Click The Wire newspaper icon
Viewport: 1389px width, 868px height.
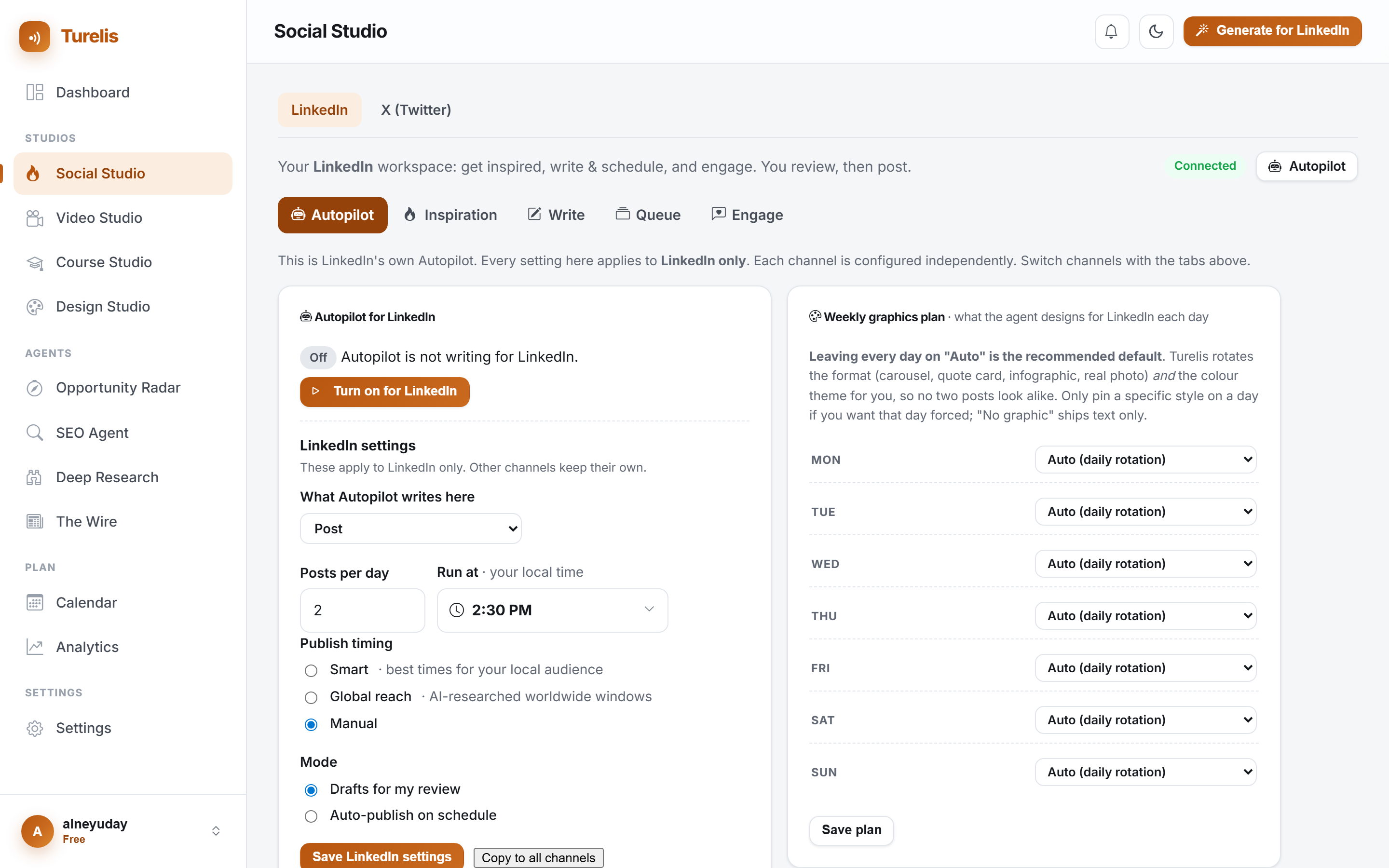pyautogui.click(x=34, y=521)
